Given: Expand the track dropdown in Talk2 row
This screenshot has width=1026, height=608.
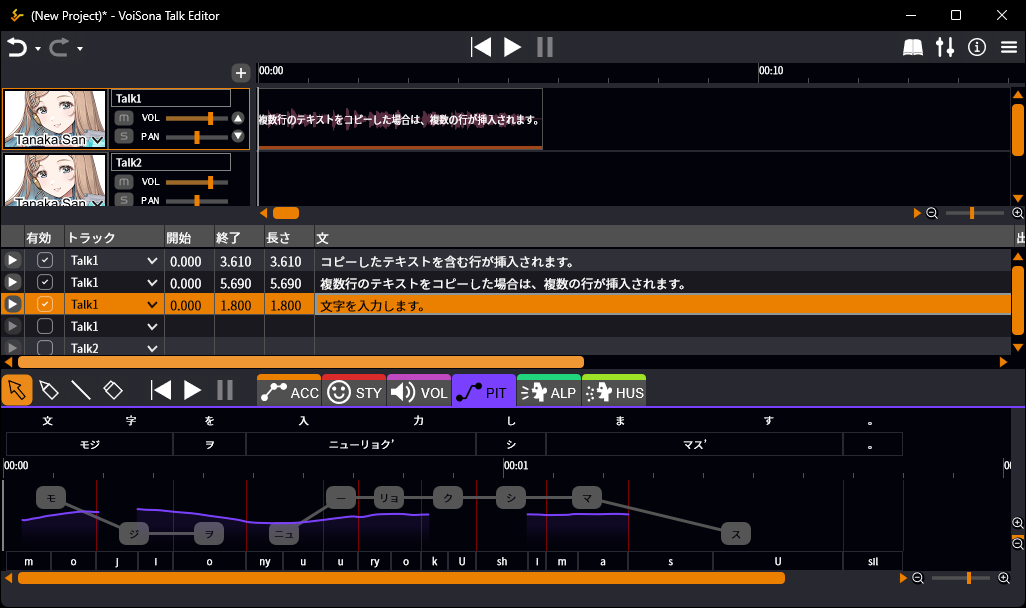Looking at the screenshot, I should 152,348.
